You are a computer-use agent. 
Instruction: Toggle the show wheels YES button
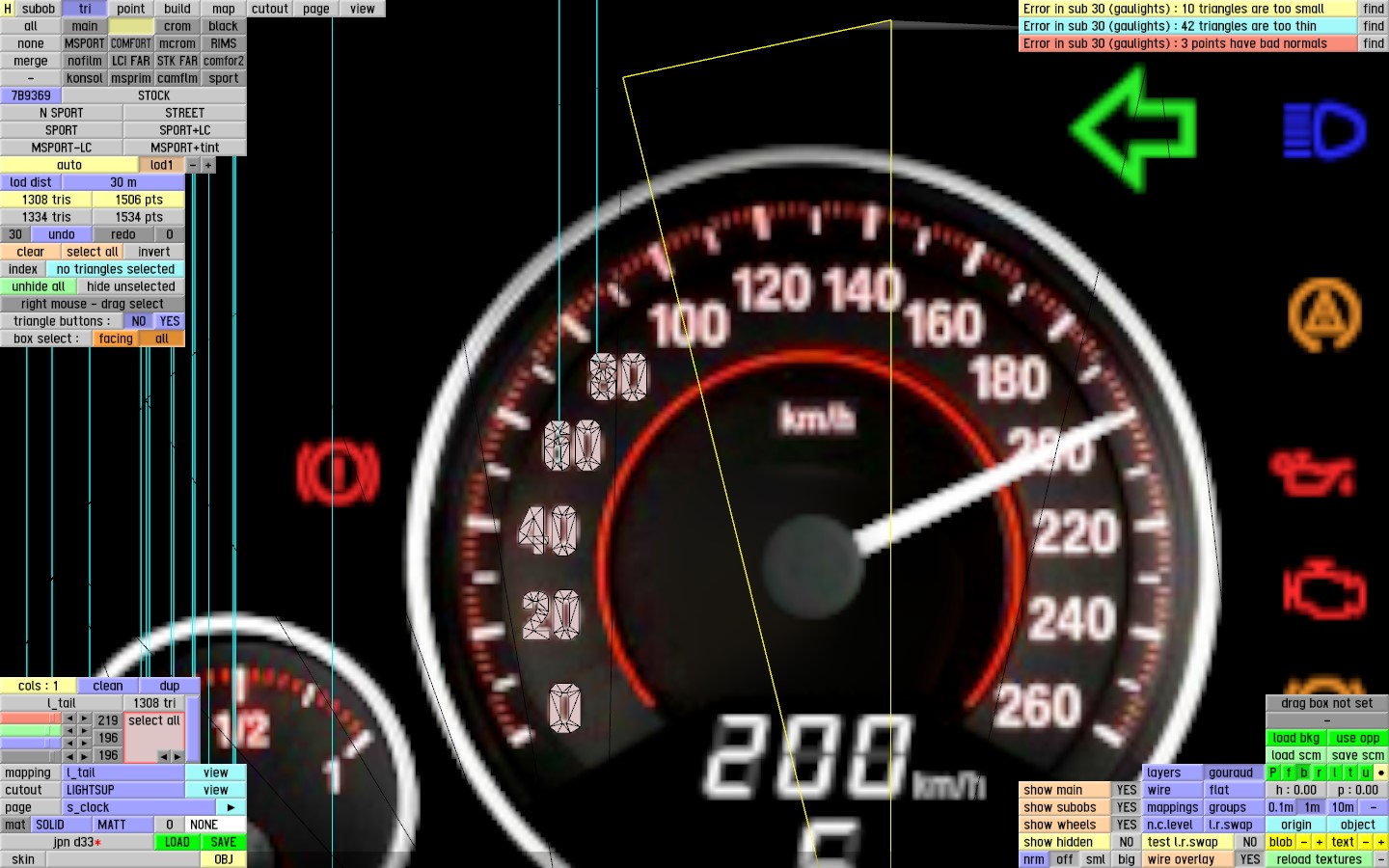[x=1127, y=825]
